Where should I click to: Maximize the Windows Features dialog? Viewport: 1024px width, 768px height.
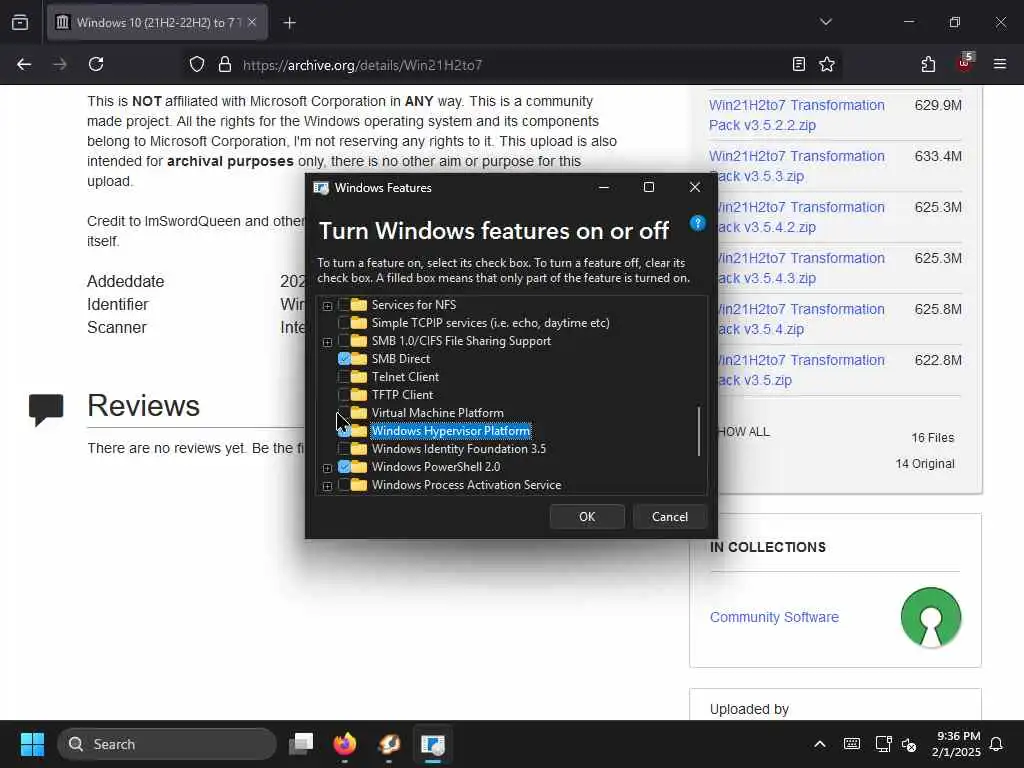[648, 187]
